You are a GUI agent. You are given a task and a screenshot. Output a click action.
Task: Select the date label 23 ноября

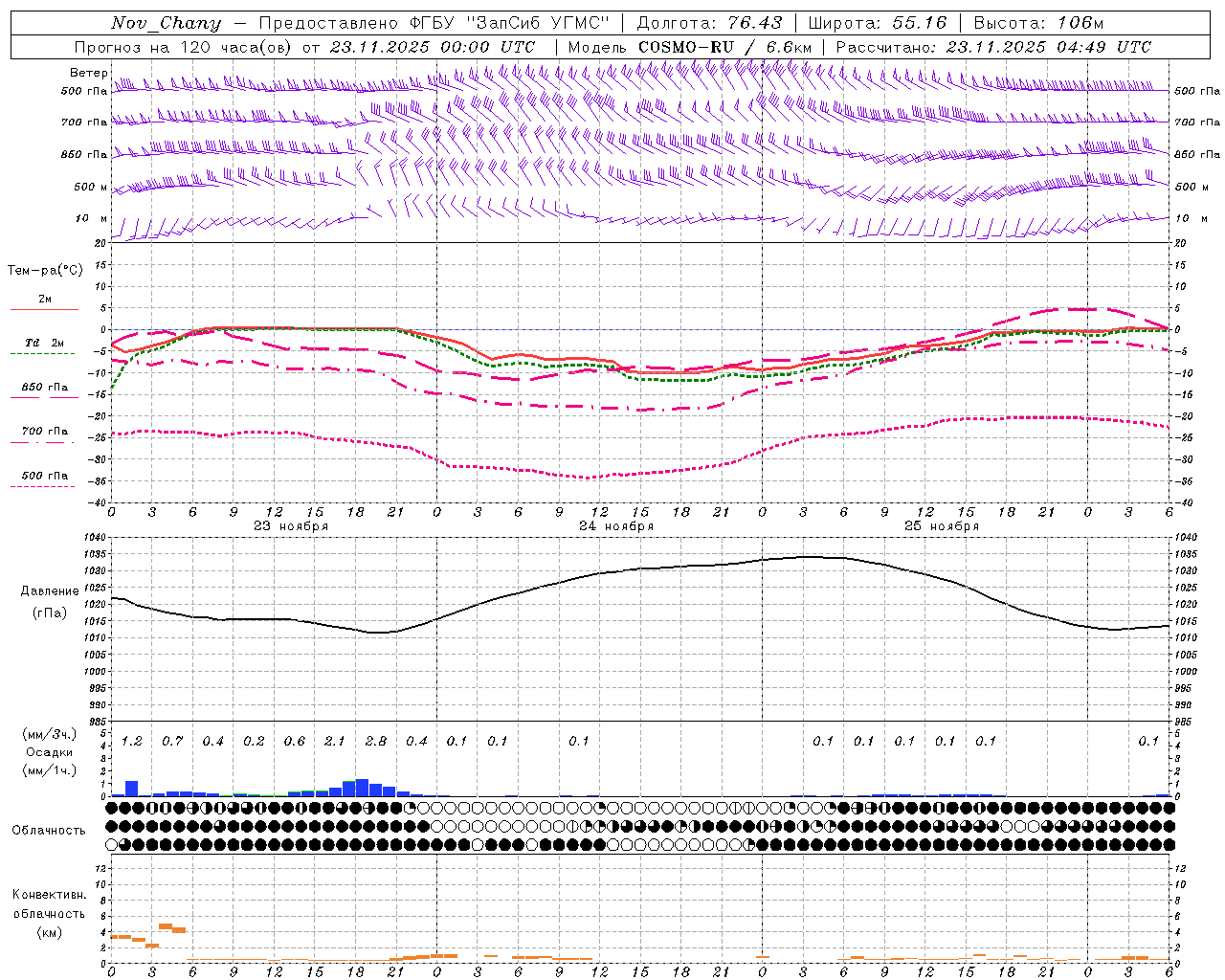[x=291, y=526]
